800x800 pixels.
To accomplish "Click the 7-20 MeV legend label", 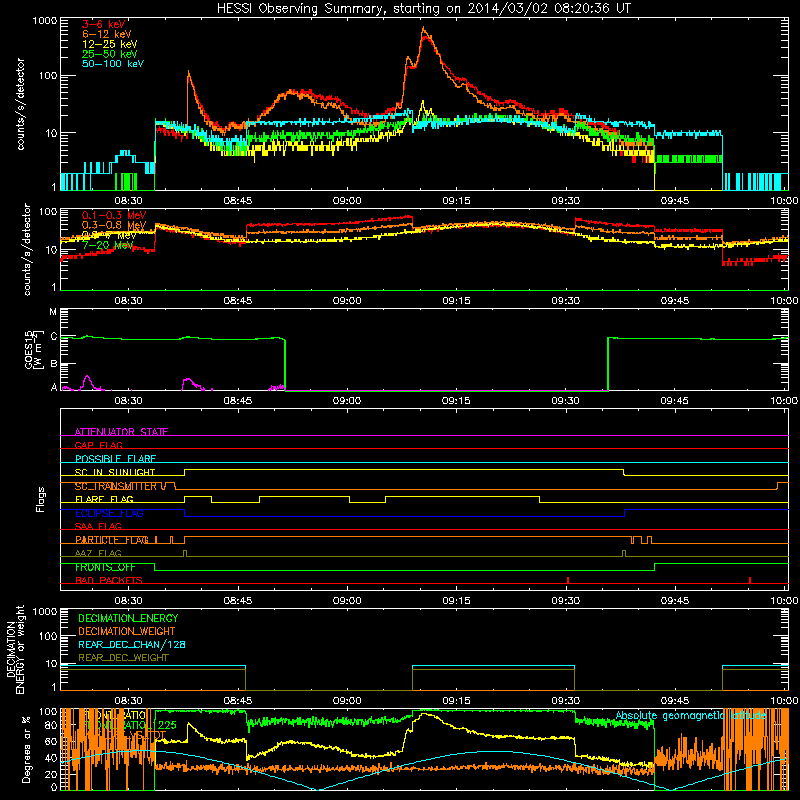I will 108,245.
